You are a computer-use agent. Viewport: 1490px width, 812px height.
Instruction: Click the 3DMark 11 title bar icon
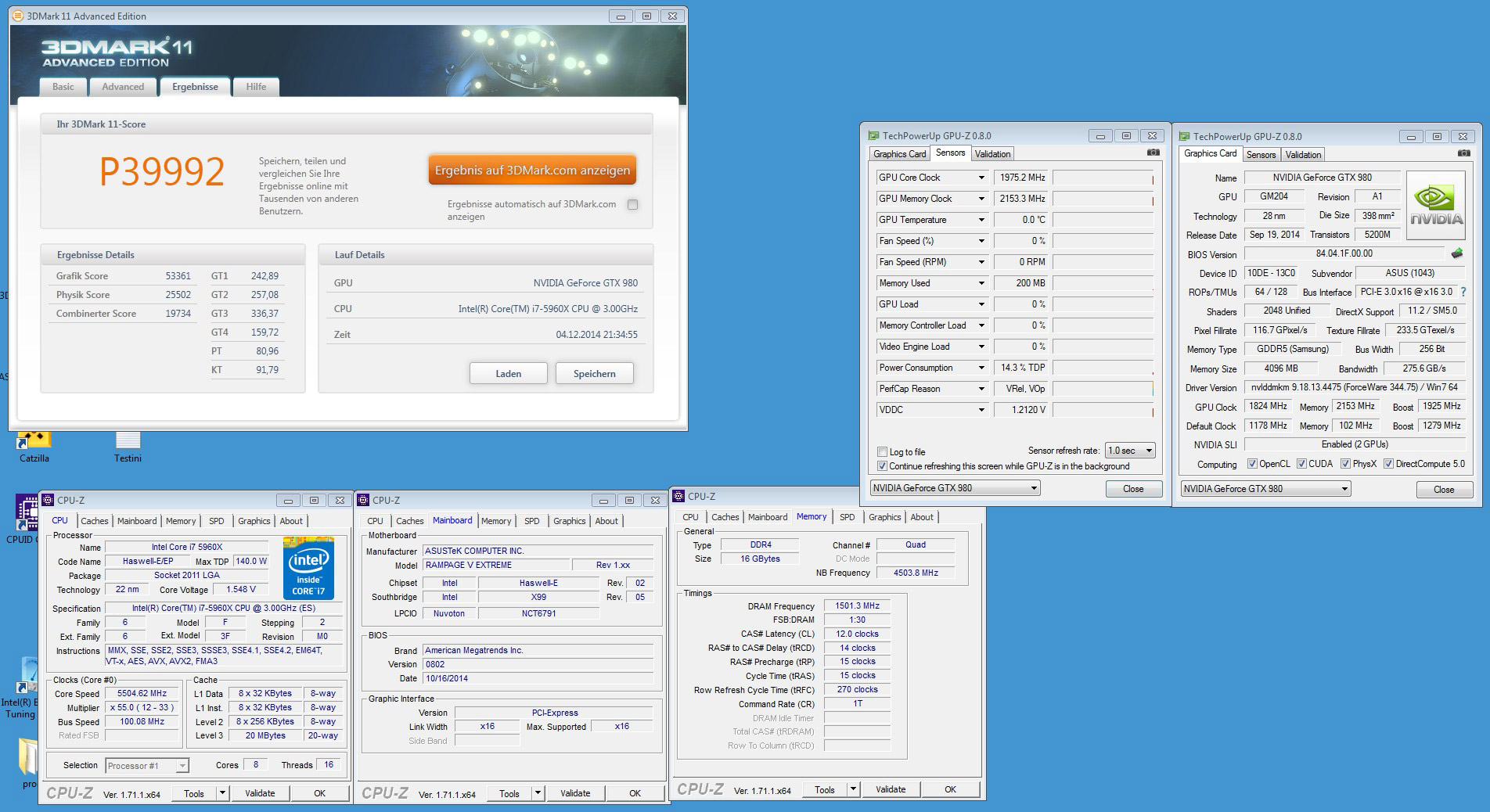(19, 16)
